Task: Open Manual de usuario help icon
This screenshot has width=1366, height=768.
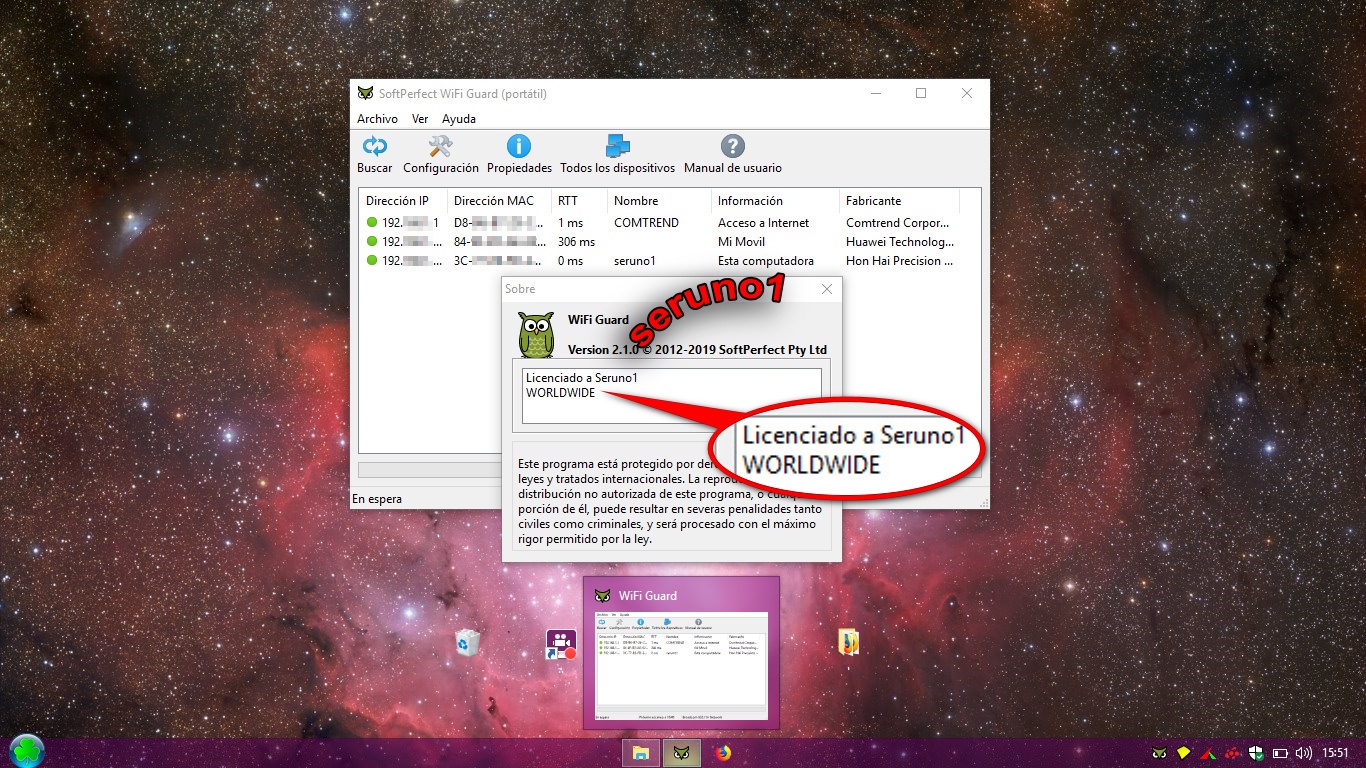Action: point(732,147)
